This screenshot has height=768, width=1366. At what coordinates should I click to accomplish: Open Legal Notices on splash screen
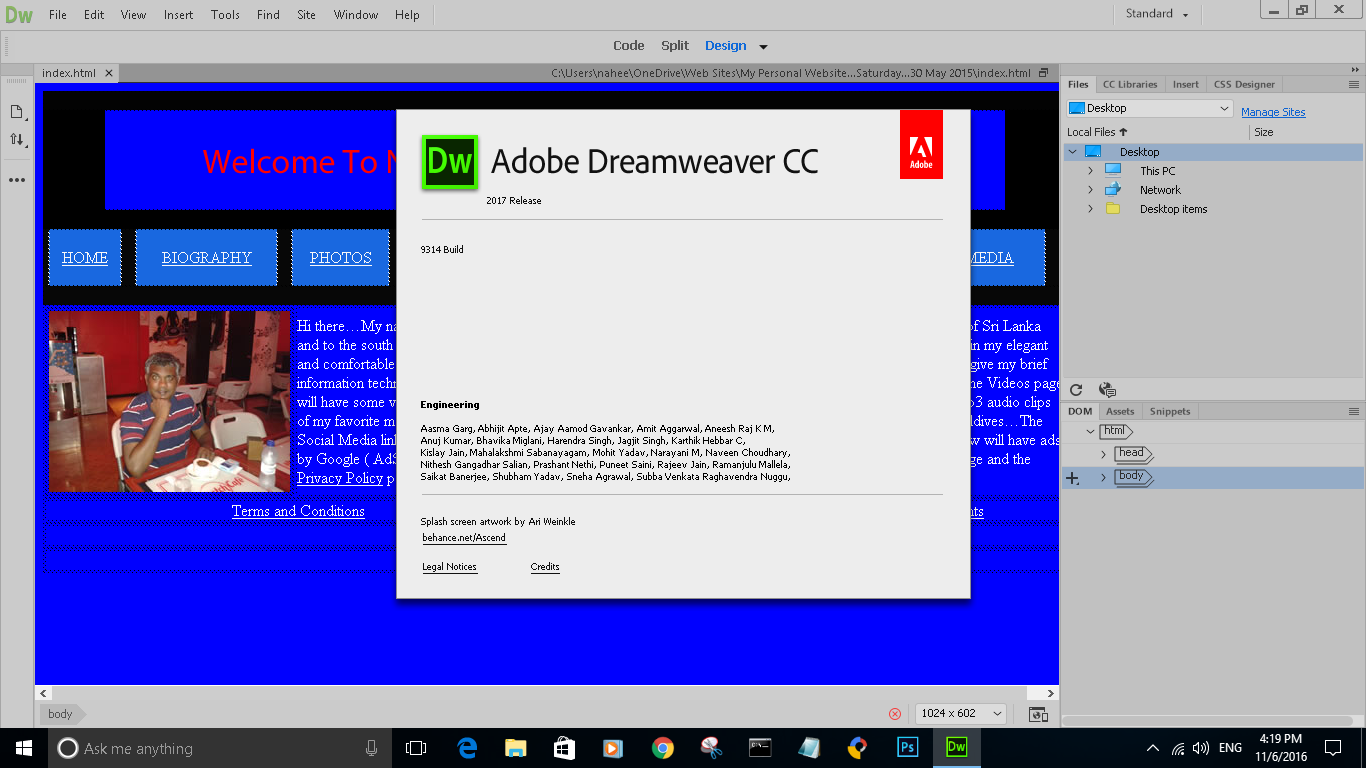pos(449,567)
